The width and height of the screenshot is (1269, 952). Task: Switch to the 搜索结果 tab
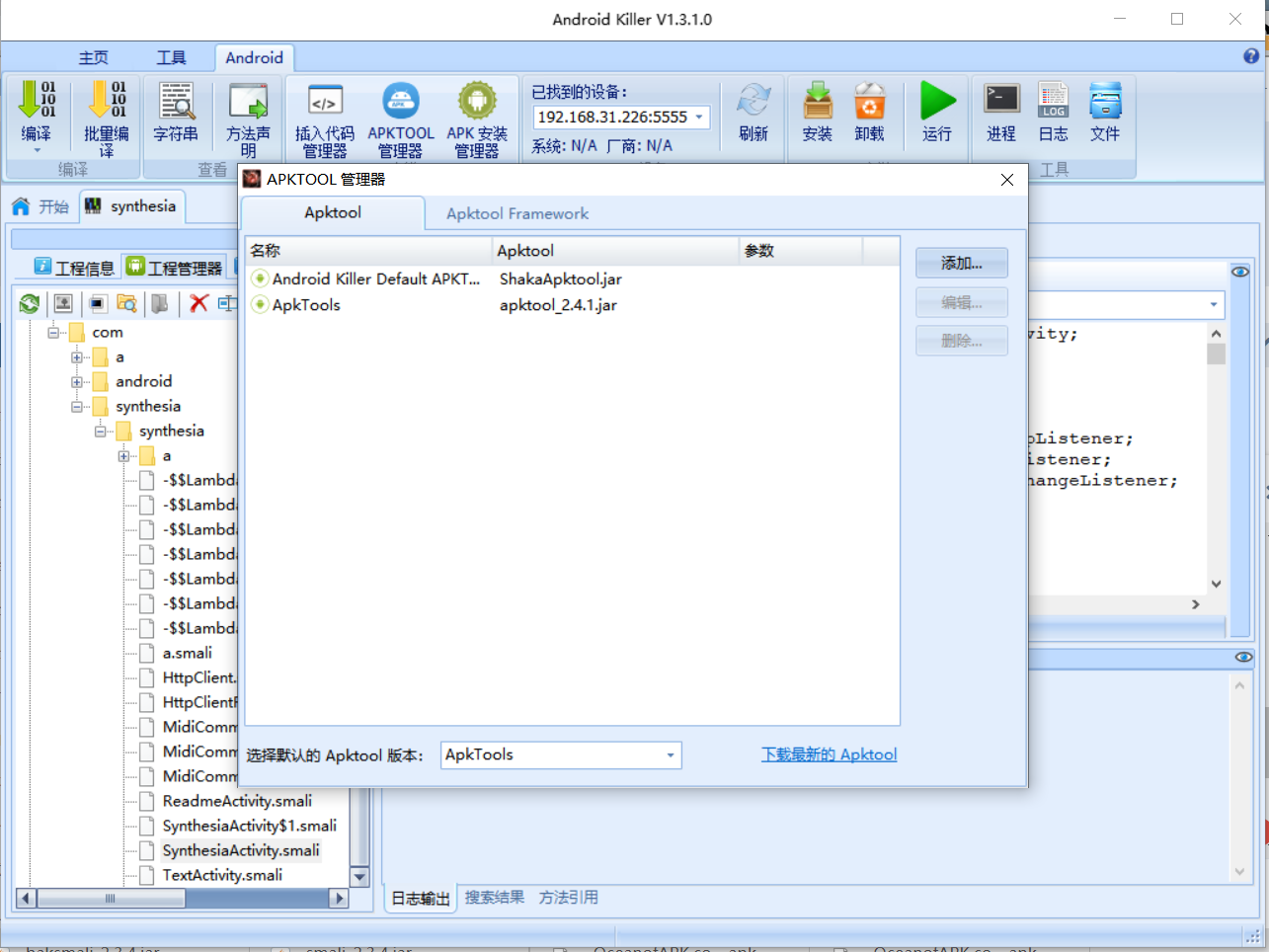click(x=495, y=898)
